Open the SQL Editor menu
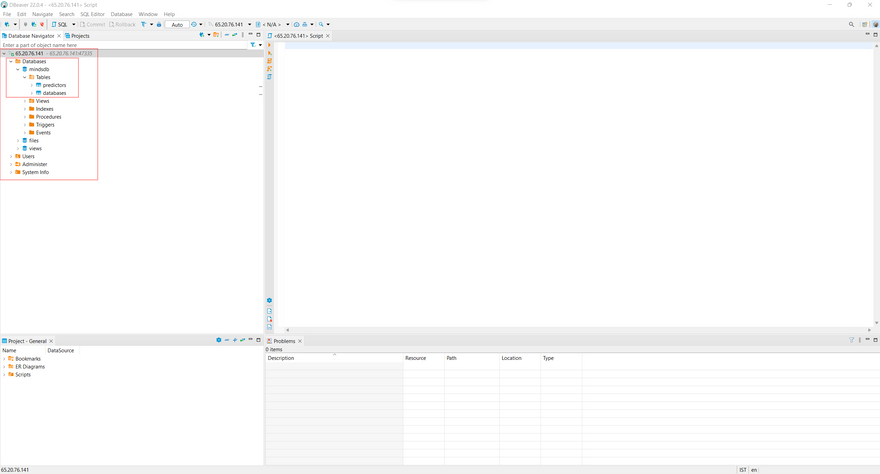This screenshot has height=474, width=880. point(92,14)
